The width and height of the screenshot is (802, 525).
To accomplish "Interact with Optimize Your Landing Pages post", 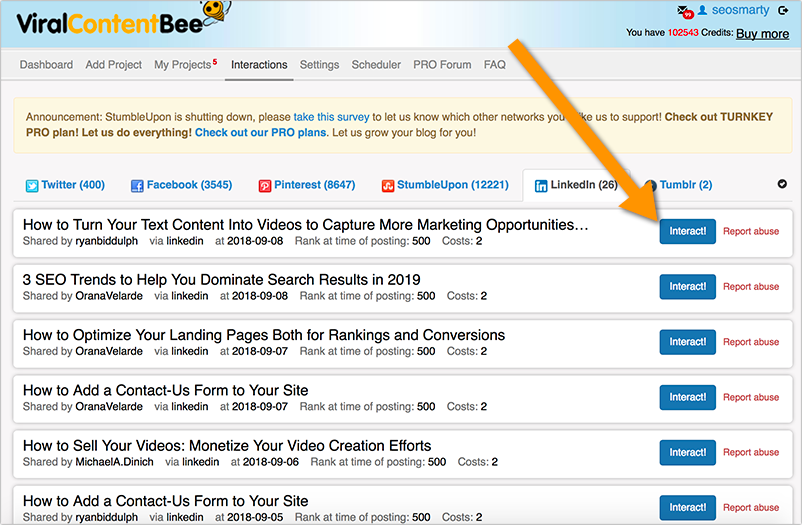I will (x=687, y=342).
